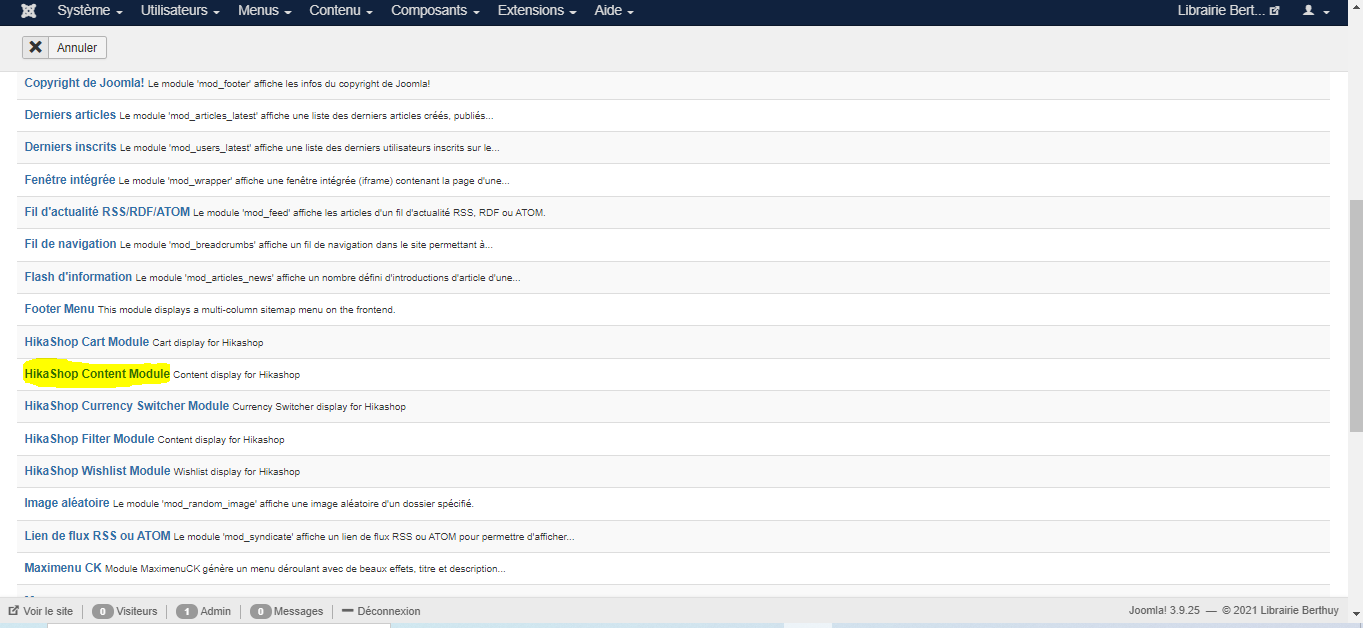Click 'Wishlist display for Hikashop' description
The height and width of the screenshot is (628, 1363).
237,471
